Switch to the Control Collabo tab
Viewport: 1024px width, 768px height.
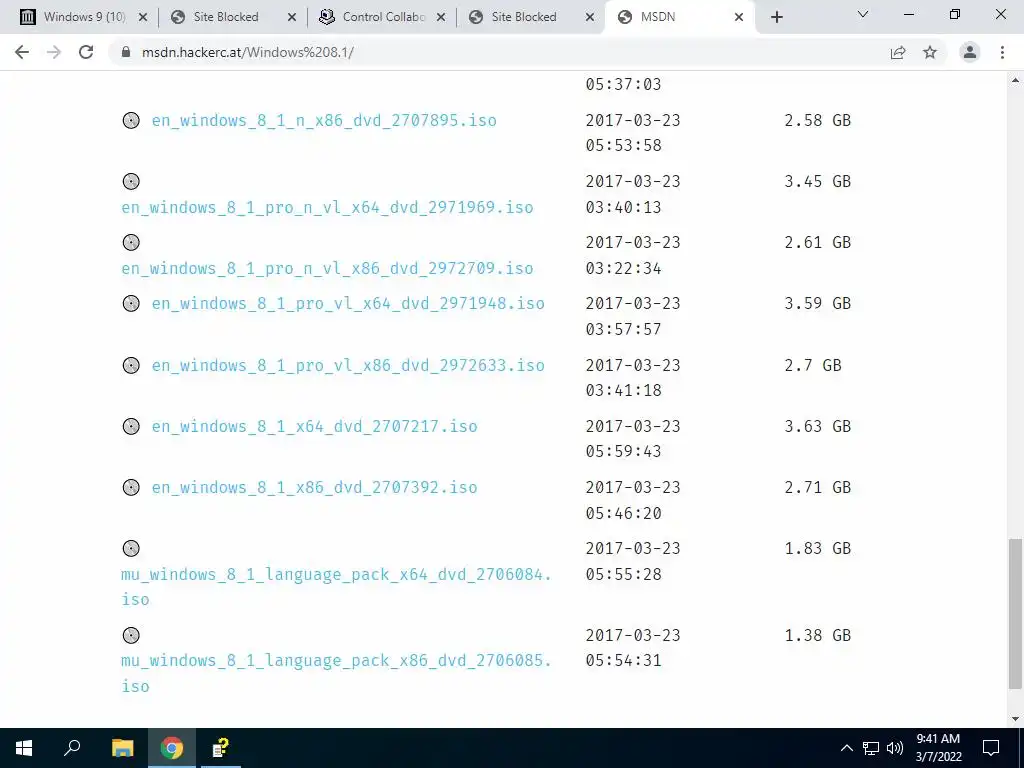383,17
